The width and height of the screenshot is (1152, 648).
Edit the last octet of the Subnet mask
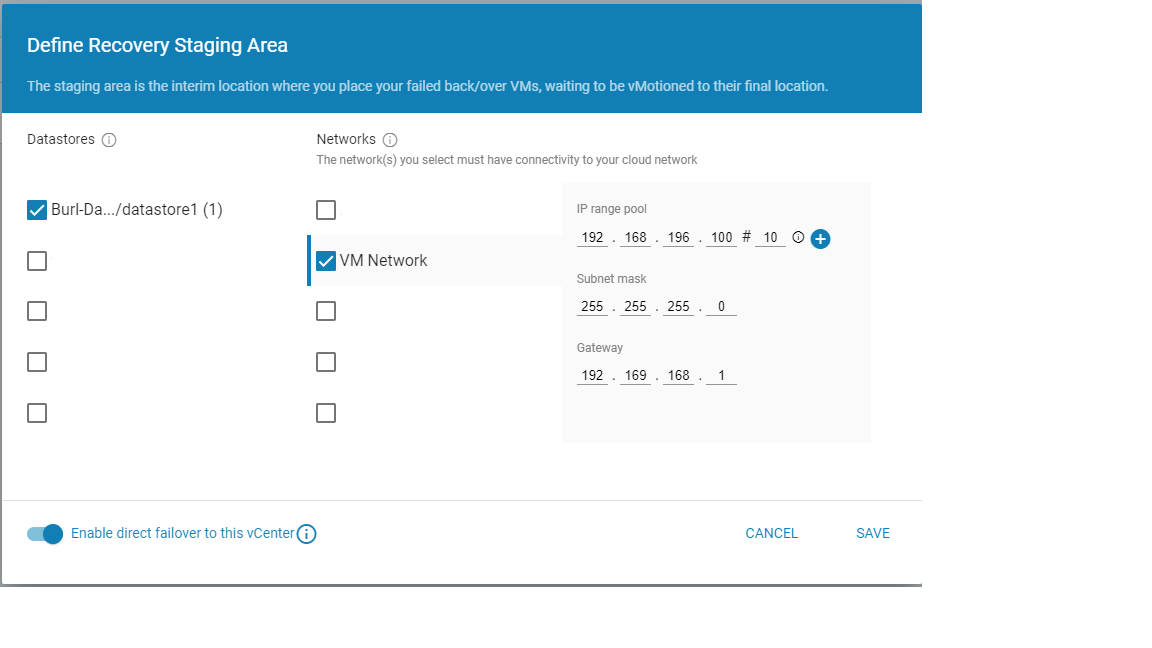(721, 306)
